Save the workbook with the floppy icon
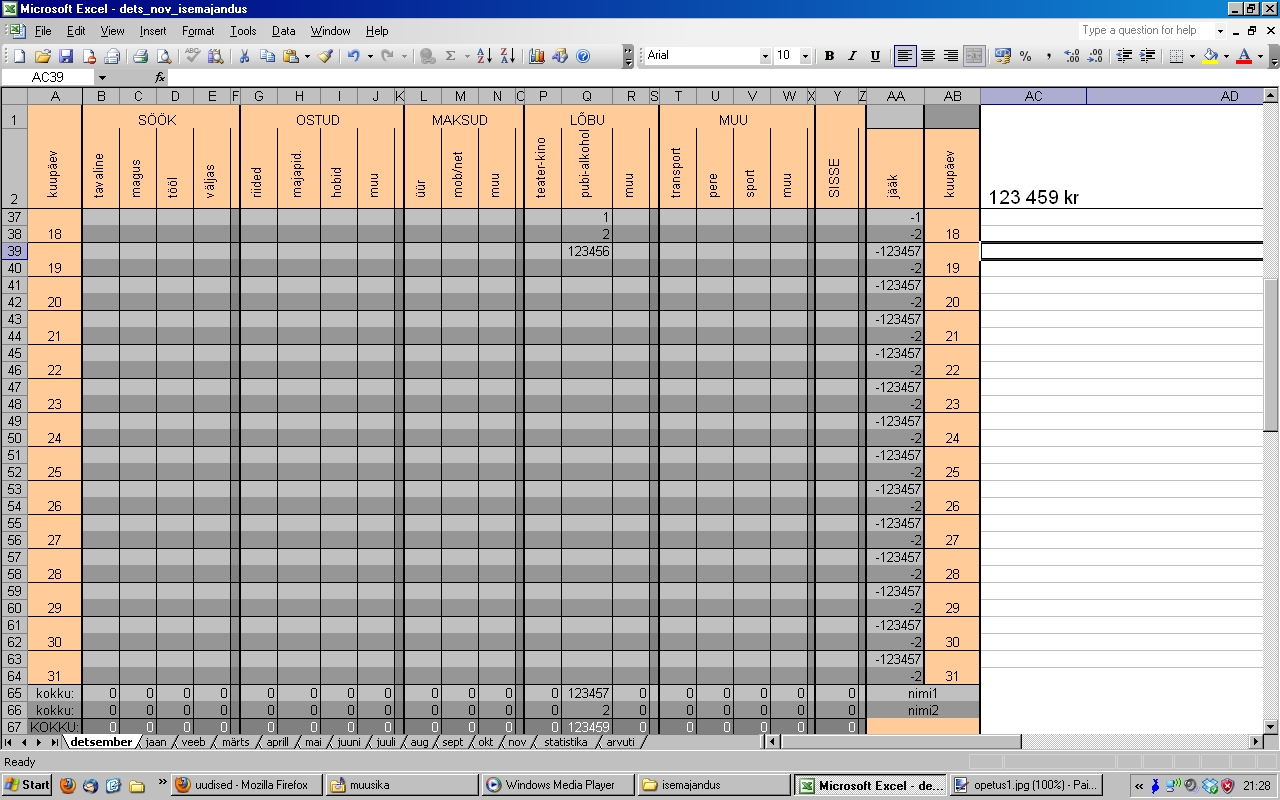The width and height of the screenshot is (1280, 800). pyautogui.click(x=65, y=56)
